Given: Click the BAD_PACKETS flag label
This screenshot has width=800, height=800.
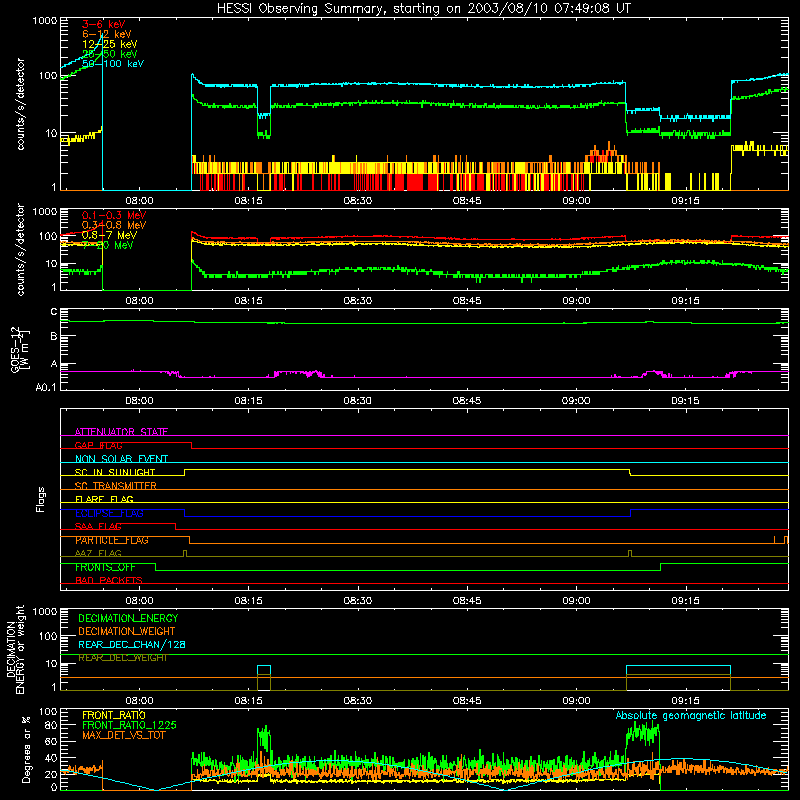Looking at the screenshot, I should [x=109, y=580].
